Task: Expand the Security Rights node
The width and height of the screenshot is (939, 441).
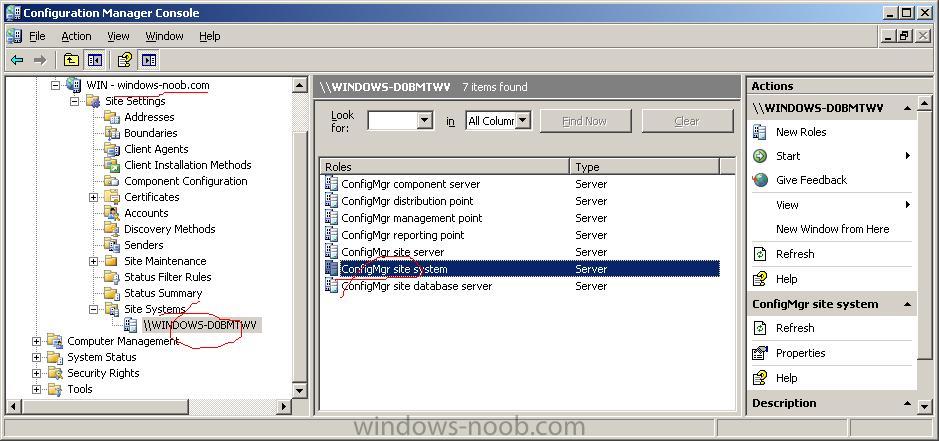Action: coord(37,373)
